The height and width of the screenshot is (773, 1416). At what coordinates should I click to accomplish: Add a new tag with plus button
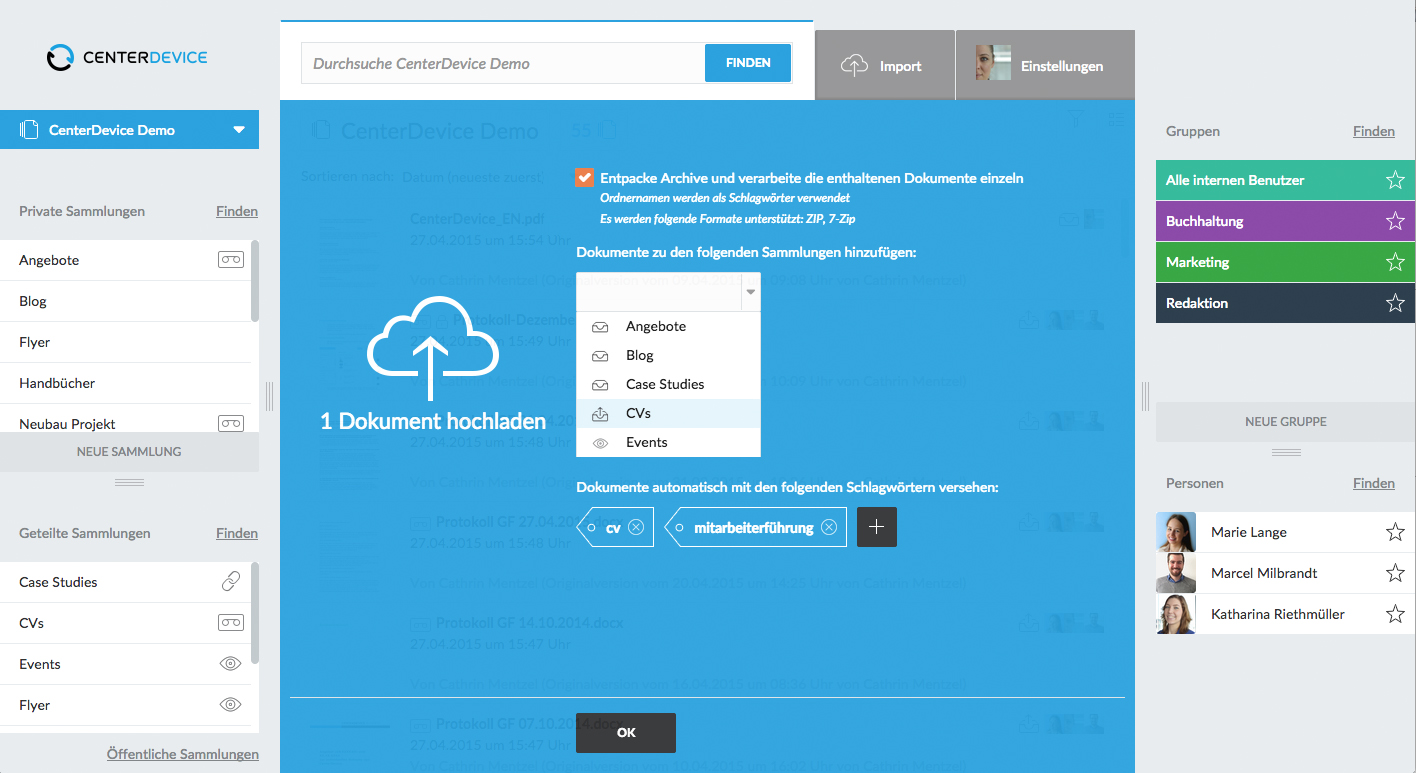tap(877, 527)
